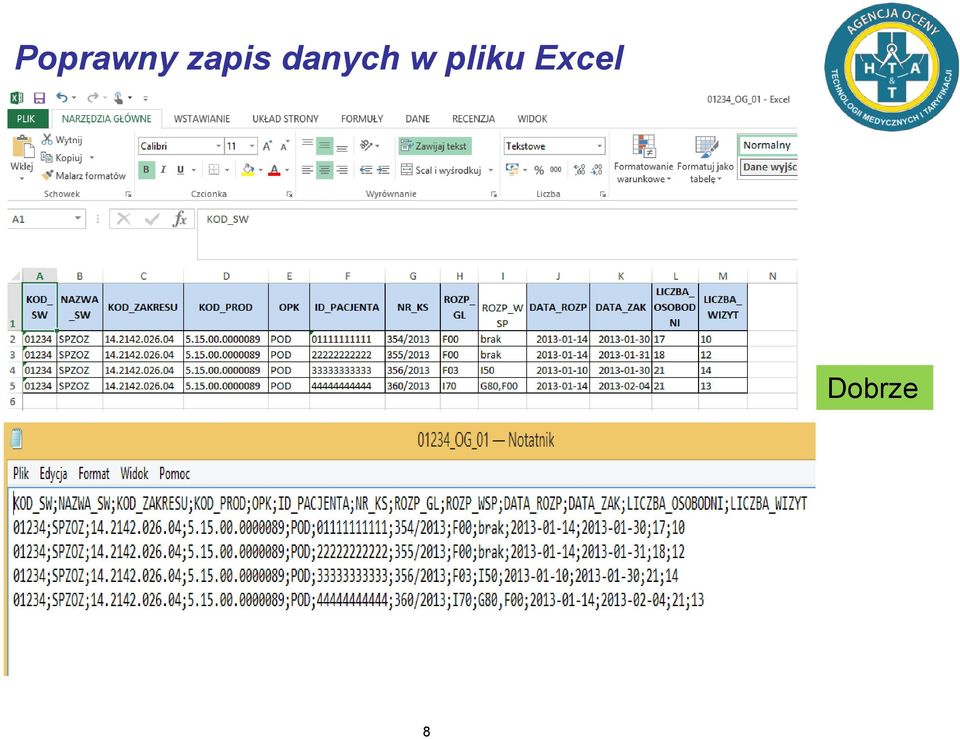Apply borders using the borders icon
960x739 pixels.
point(214,170)
